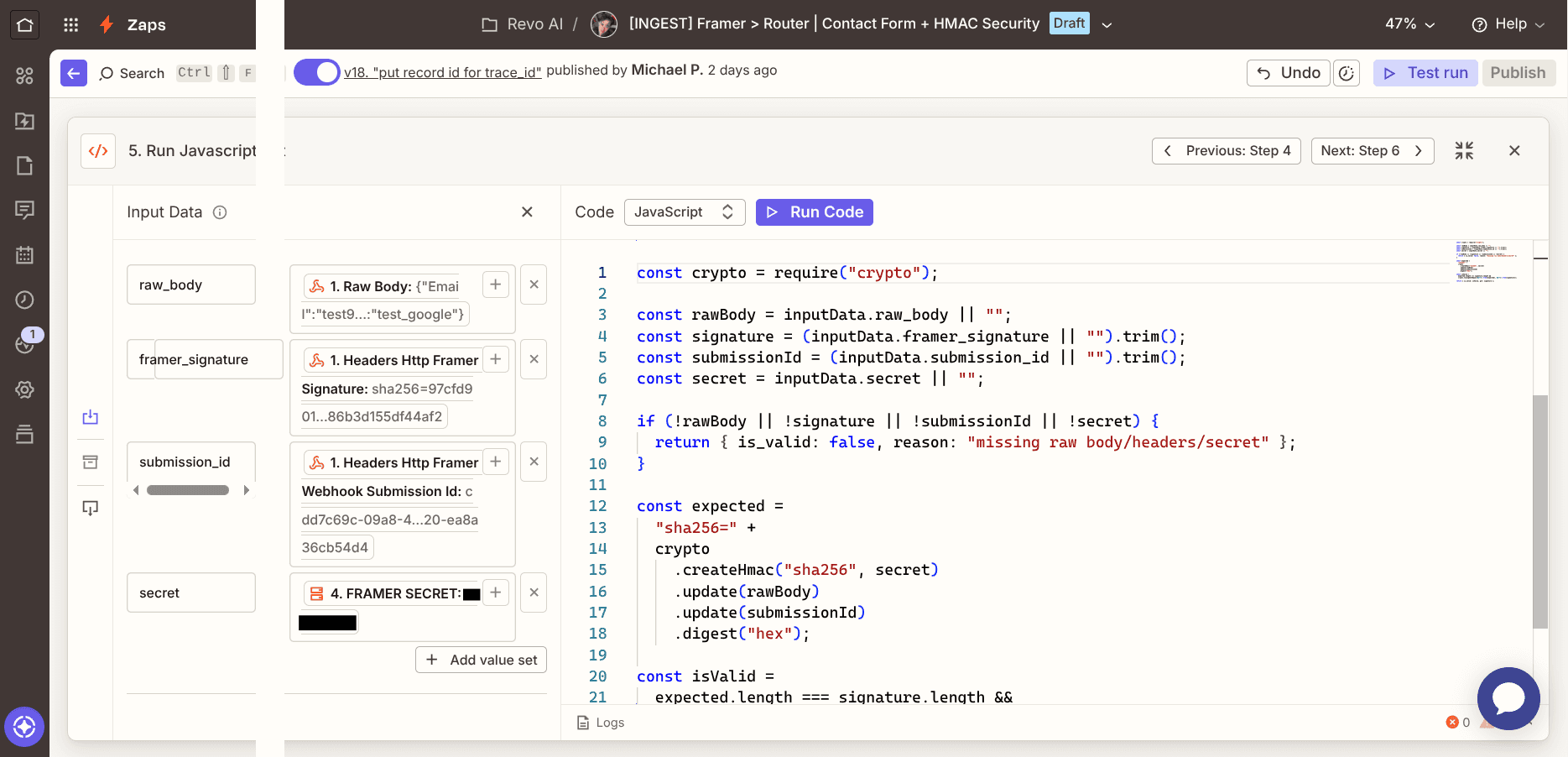The width and height of the screenshot is (1568, 757).
Task: Click the Run Javascript code step icon
Action: pos(98,151)
